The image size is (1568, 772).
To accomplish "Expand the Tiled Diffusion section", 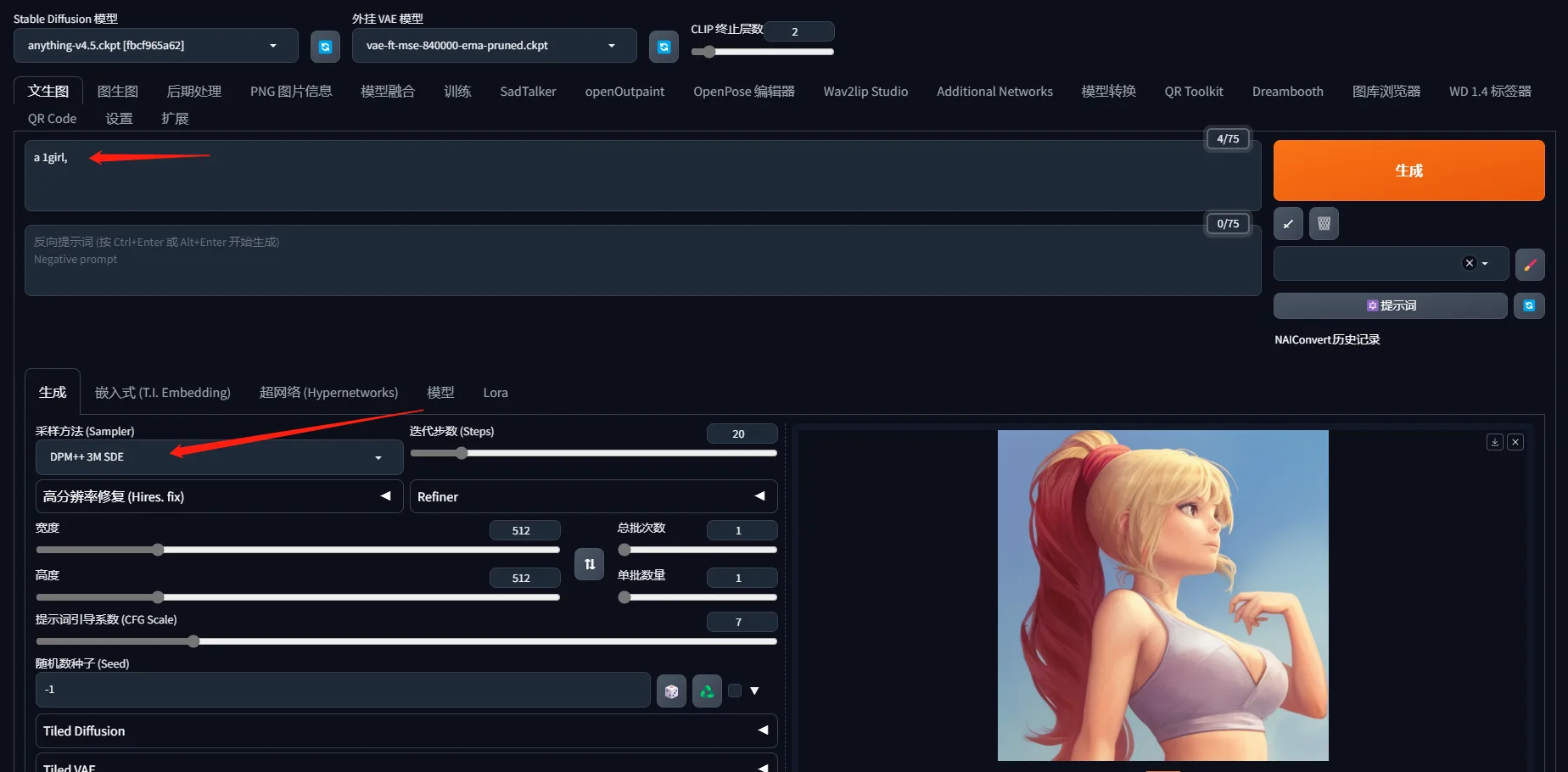I will click(x=406, y=730).
